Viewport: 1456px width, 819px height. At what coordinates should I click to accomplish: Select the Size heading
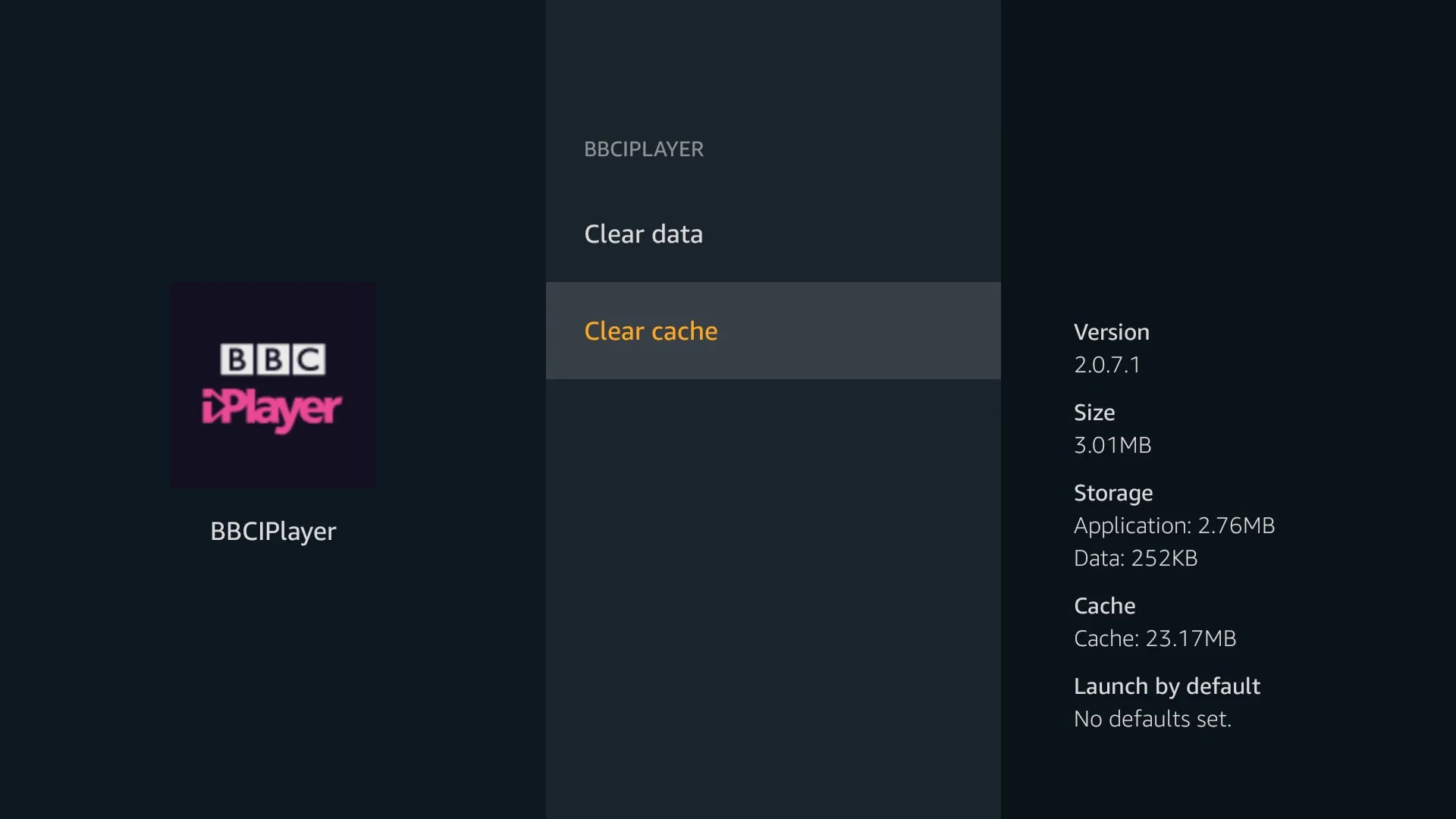click(x=1094, y=413)
